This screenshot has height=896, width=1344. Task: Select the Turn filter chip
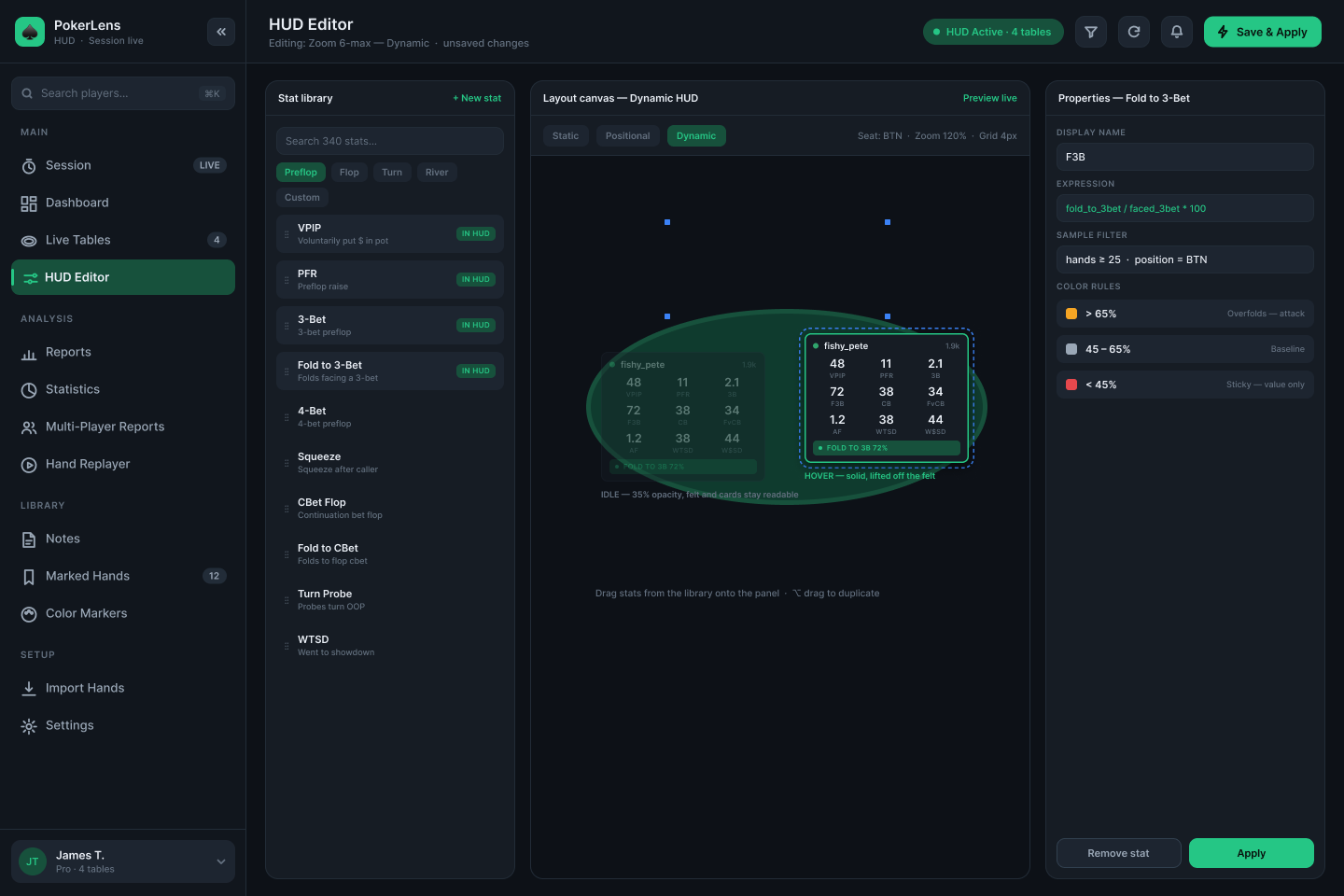pyautogui.click(x=392, y=172)
